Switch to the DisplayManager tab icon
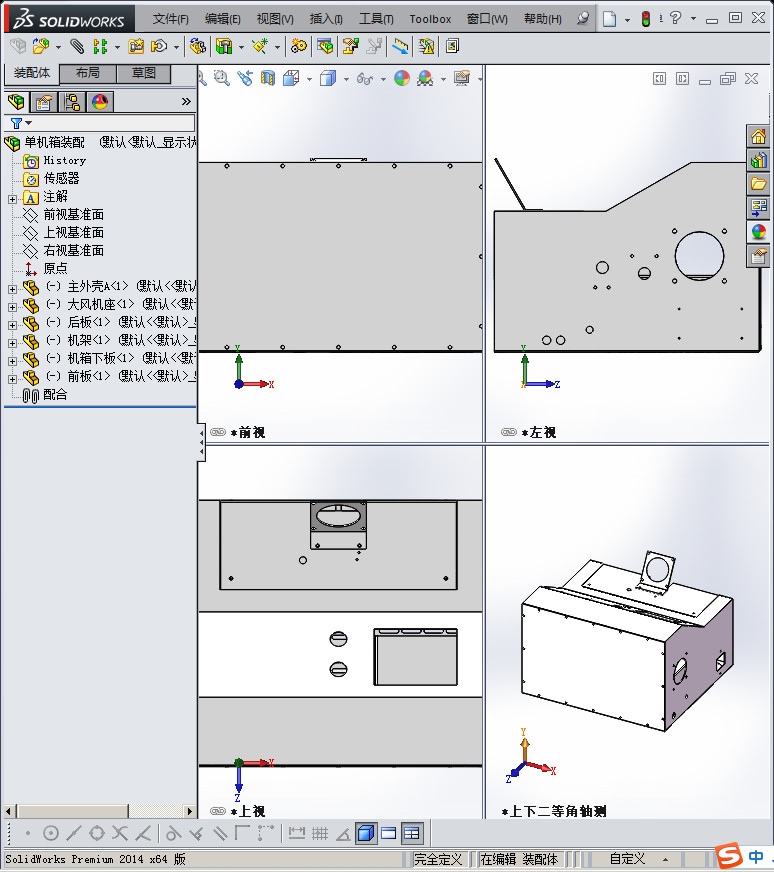Viewport: 774px width, 872px height. click(100, 102)
